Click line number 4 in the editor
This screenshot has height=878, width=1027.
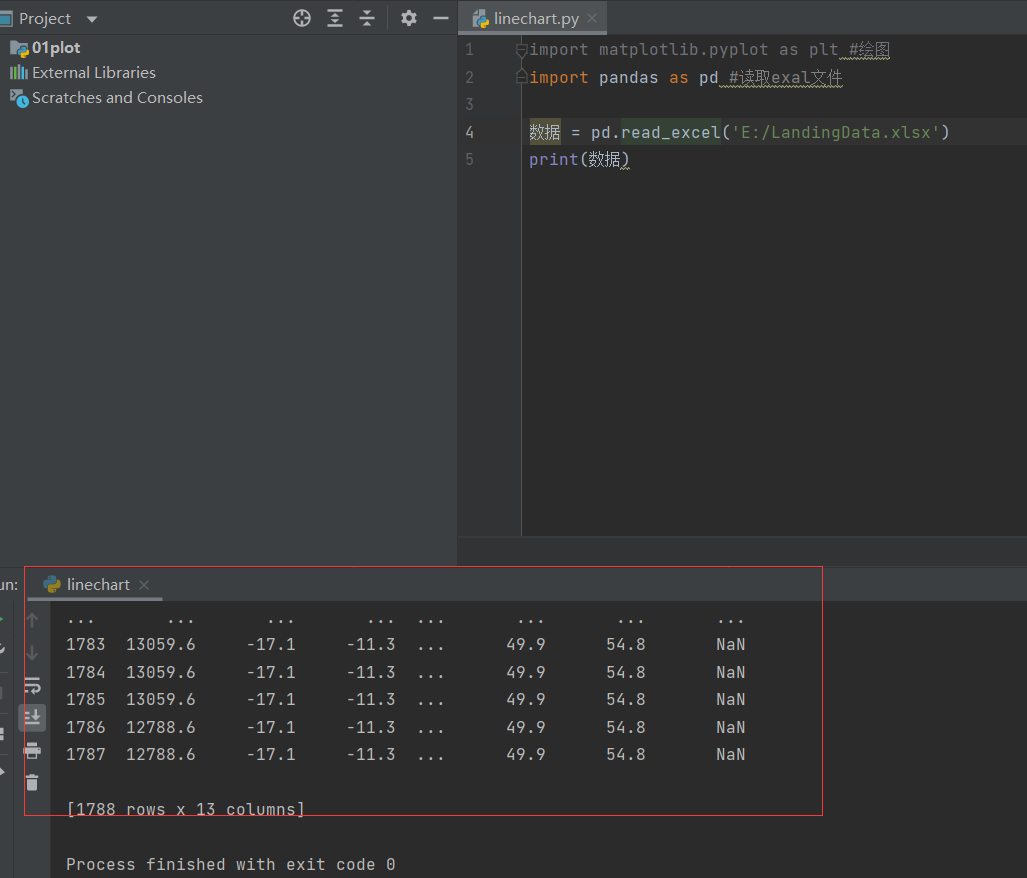tap(469, 131)
